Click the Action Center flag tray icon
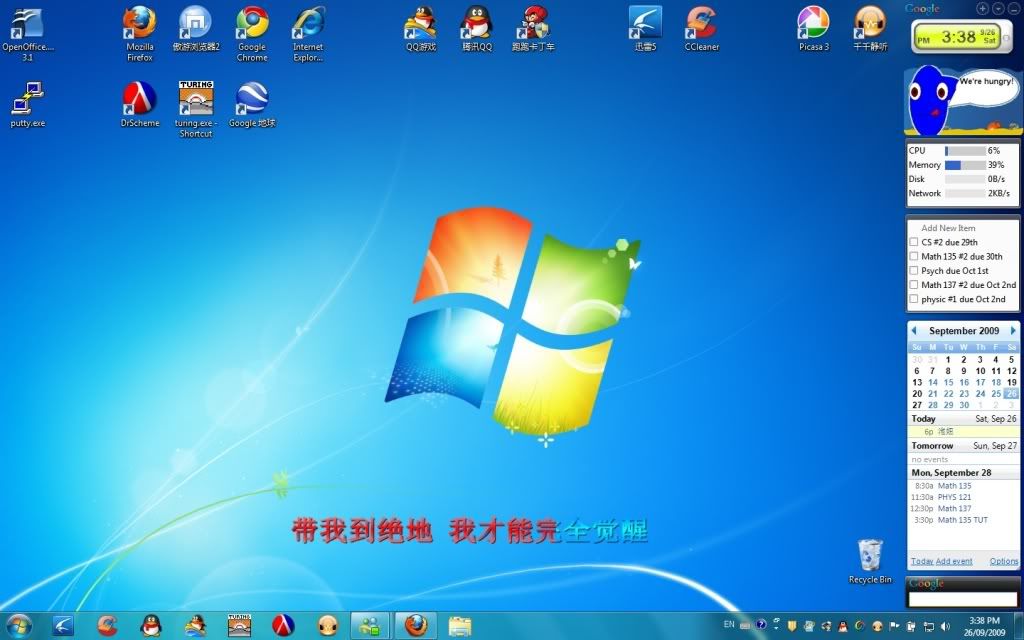The width and height of the screenshot is (1024, 640). 894,626
